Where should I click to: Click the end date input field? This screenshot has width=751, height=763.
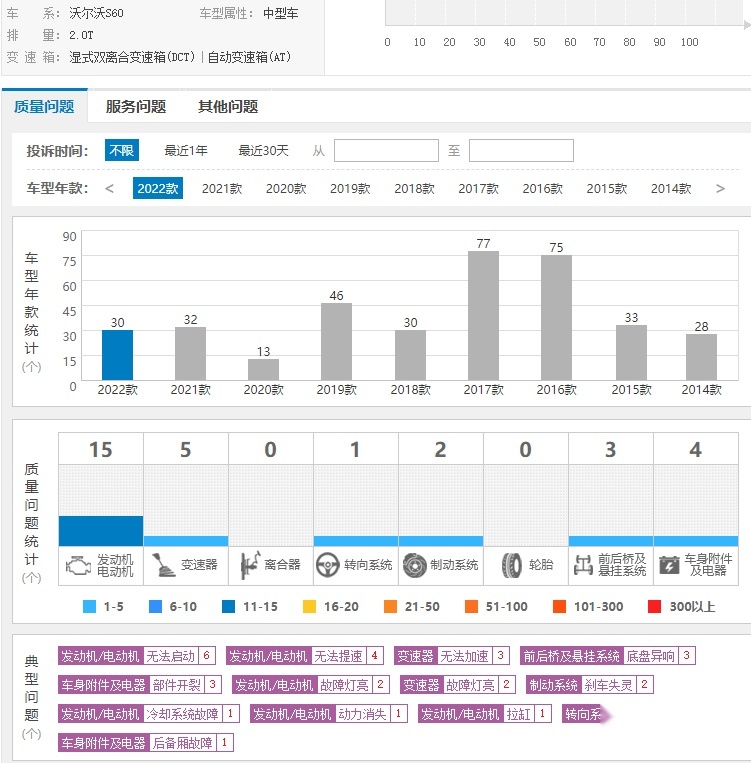click(521, 150)
